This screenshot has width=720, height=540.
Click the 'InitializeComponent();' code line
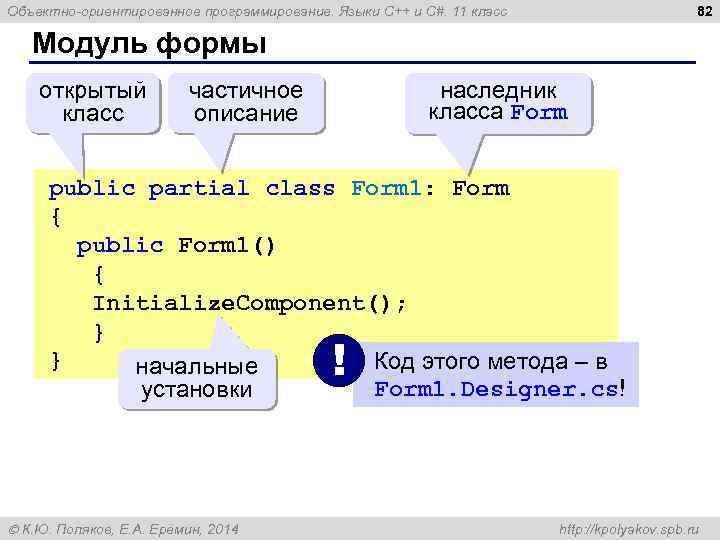click(x=250, y=304)
